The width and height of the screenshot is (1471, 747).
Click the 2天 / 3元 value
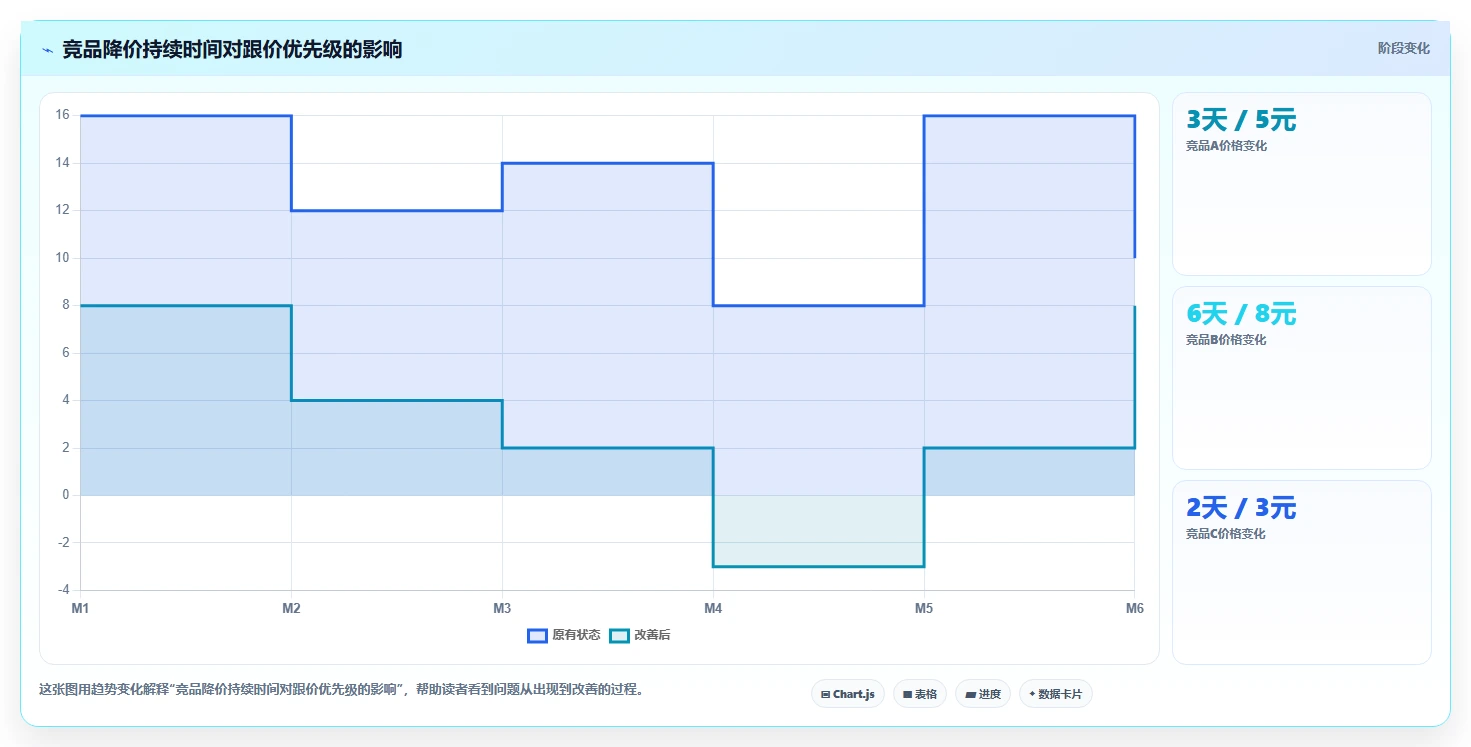click(x=1241, y=508)
